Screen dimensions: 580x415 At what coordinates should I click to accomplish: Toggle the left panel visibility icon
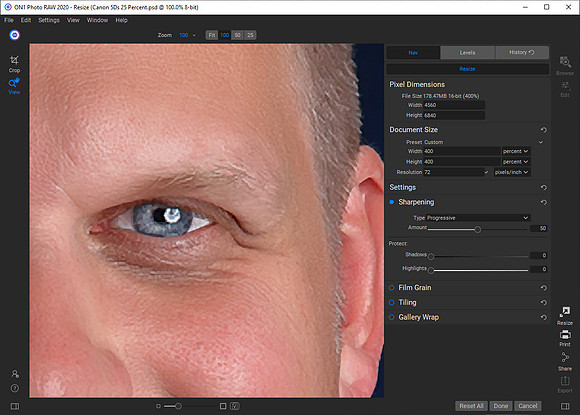(15, 406)
